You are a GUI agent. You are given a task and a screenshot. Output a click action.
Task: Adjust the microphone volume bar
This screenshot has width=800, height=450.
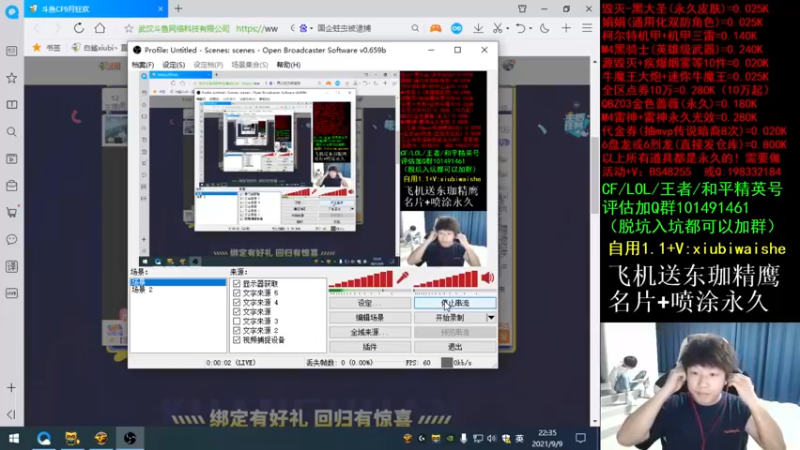click(361, 279)
